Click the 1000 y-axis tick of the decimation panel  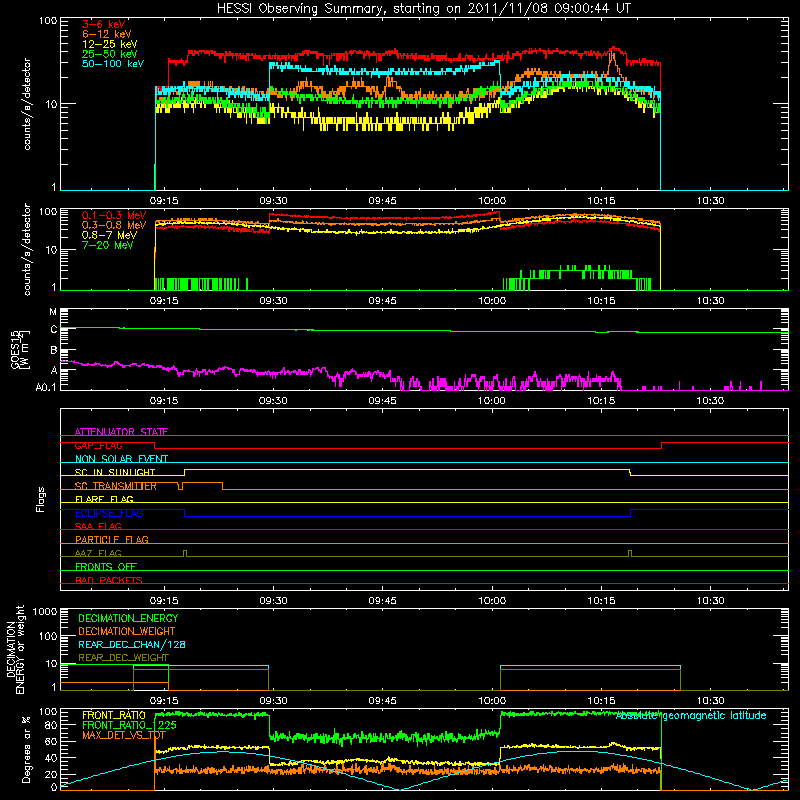(x=45, y=612)
